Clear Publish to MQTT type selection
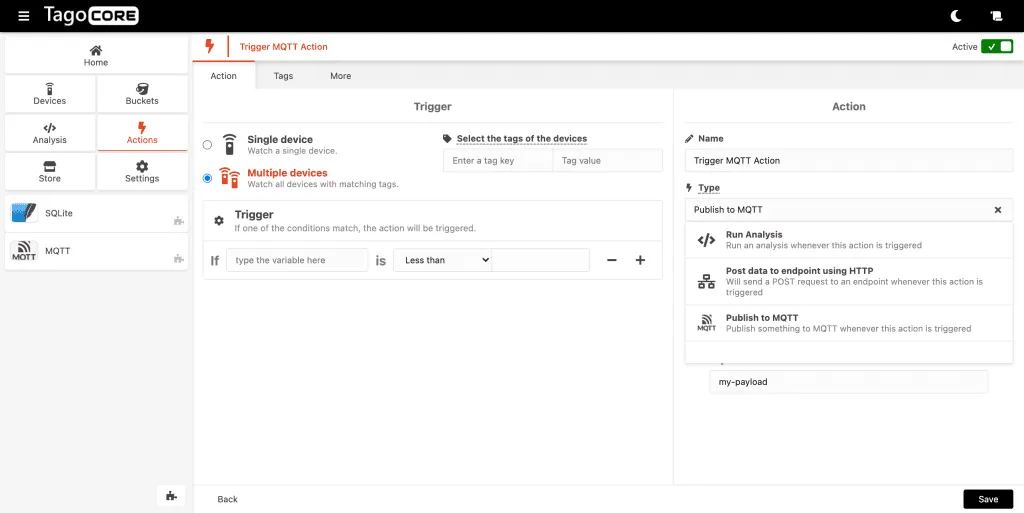The height and width of the screenshot is (513, 1024). click(x=997, y=210)
